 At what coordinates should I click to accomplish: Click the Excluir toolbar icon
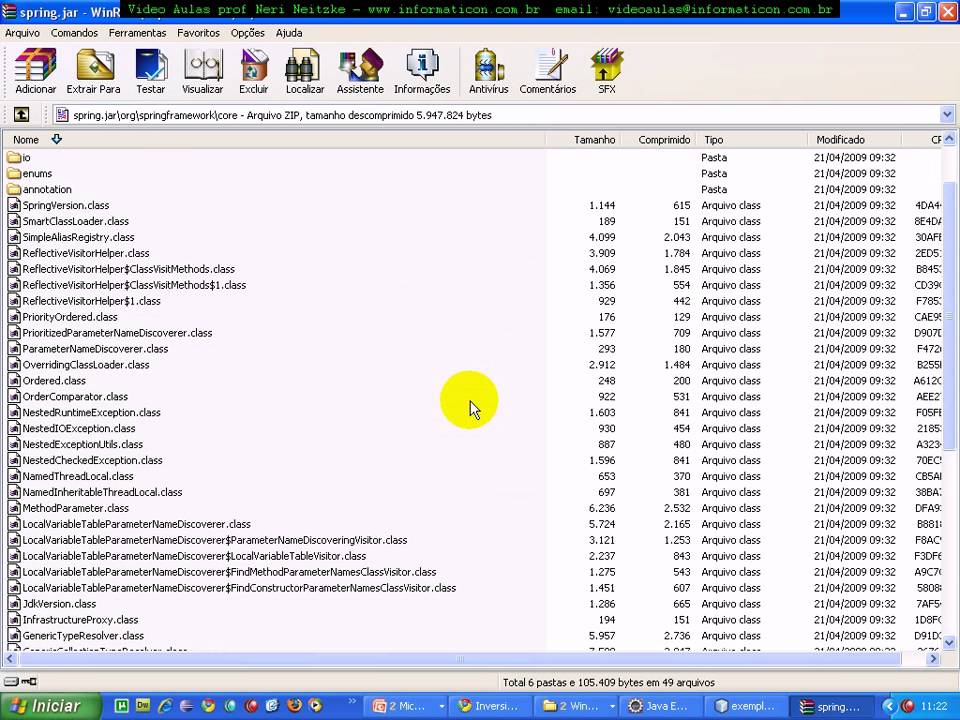point(253,71)
